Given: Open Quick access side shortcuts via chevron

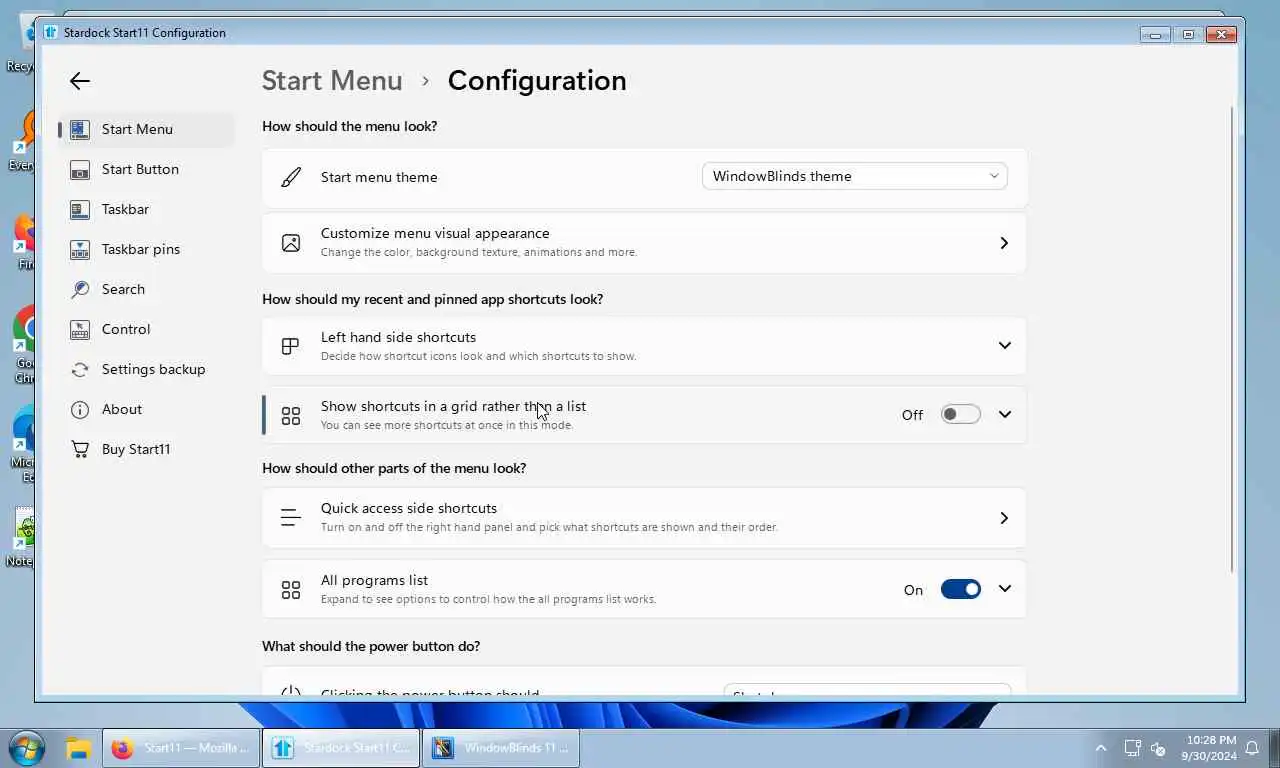Looking at the screenshot, I should 1004,518.
